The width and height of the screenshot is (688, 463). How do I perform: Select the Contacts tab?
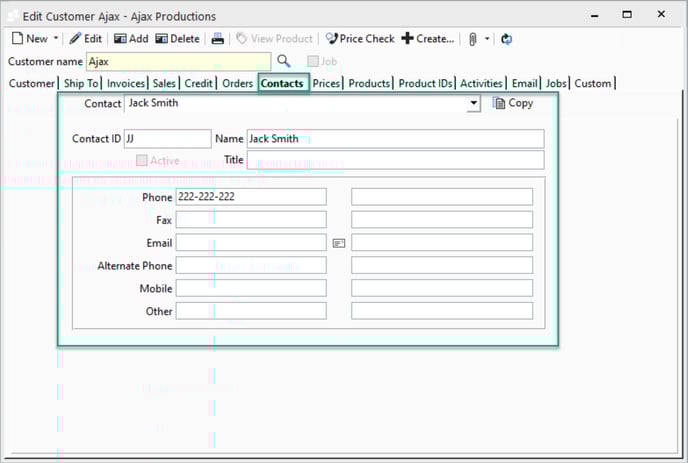(x=282, y=83)
